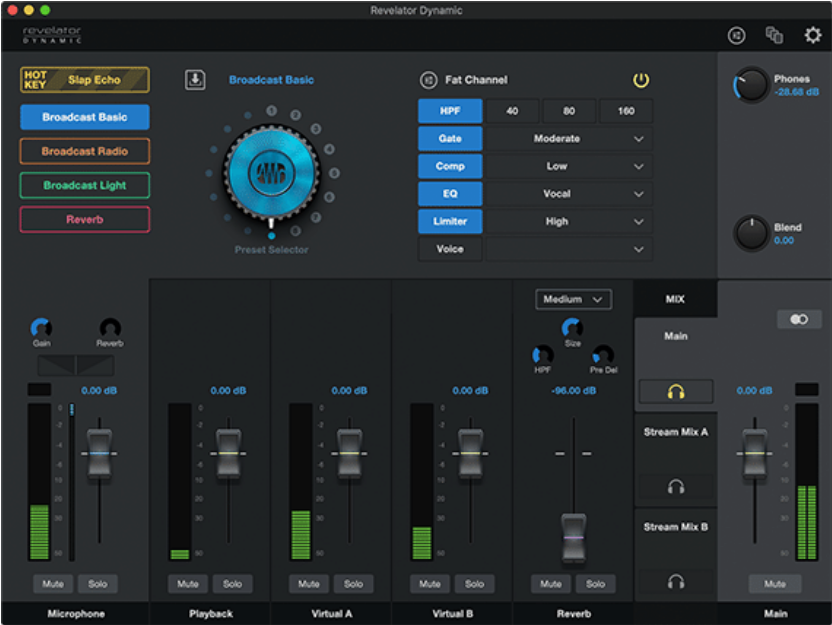The width and height of the screenshot is (832, 625).
Task: Click the Phones volume knob
Action: pyautogui.click(x=750, y=87)
